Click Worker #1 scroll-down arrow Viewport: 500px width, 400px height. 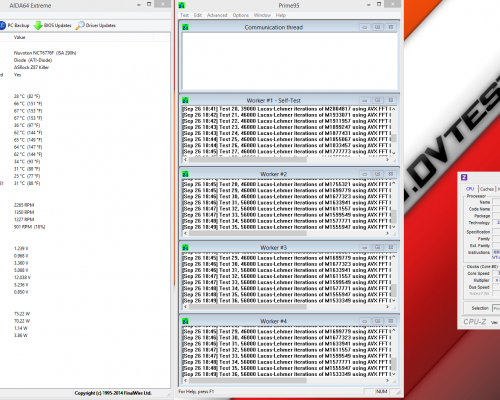(394, 153)
